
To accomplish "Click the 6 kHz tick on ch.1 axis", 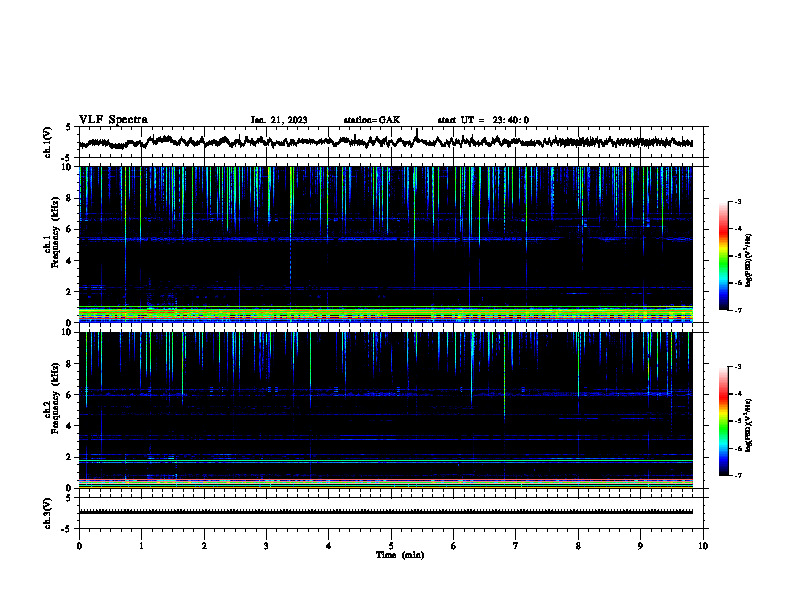I will click(x=70, y=229).
